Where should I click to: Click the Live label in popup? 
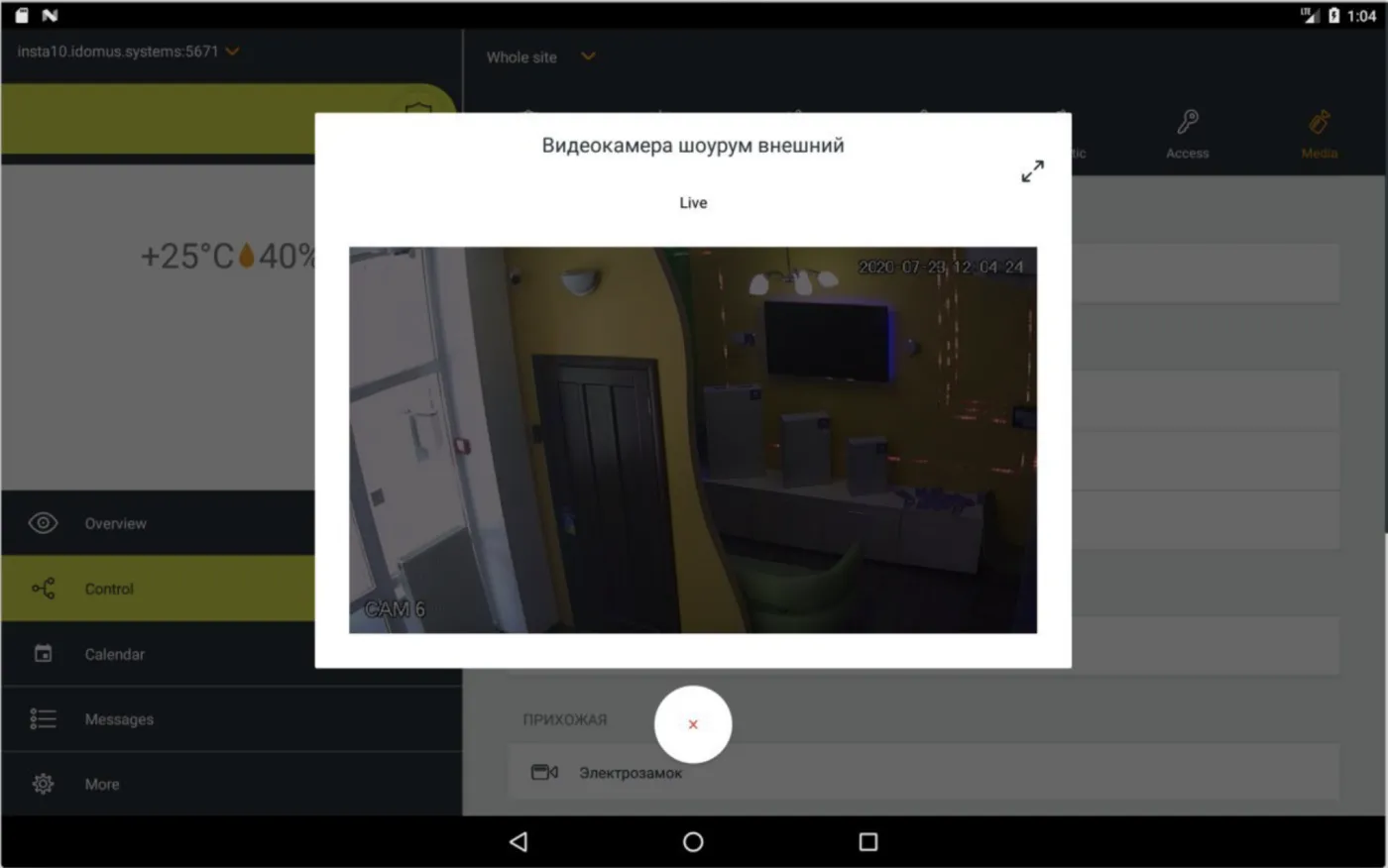click(693, 202)
